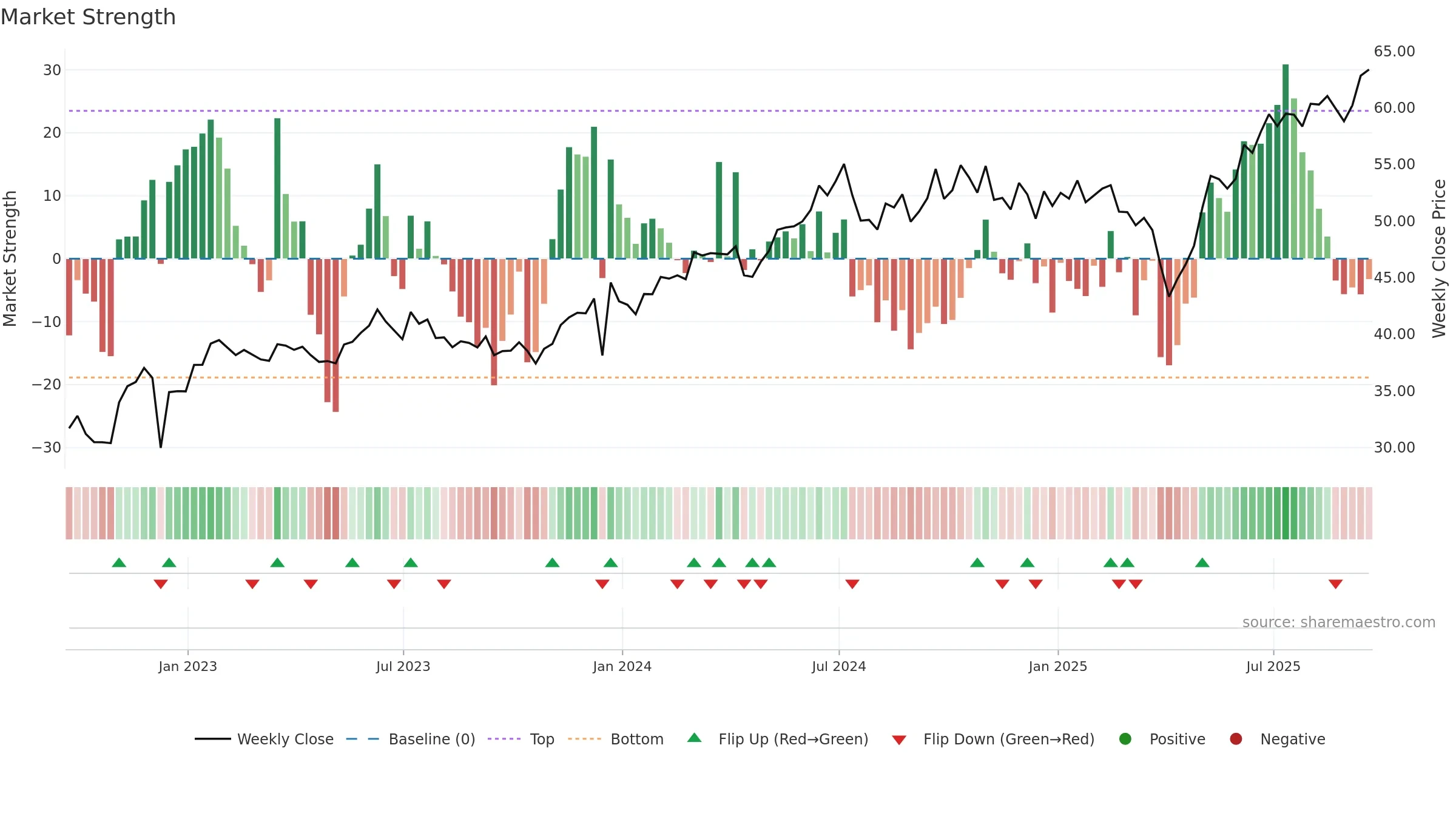
Task: Click the Weekly Close legend entry
Action: 264,739
